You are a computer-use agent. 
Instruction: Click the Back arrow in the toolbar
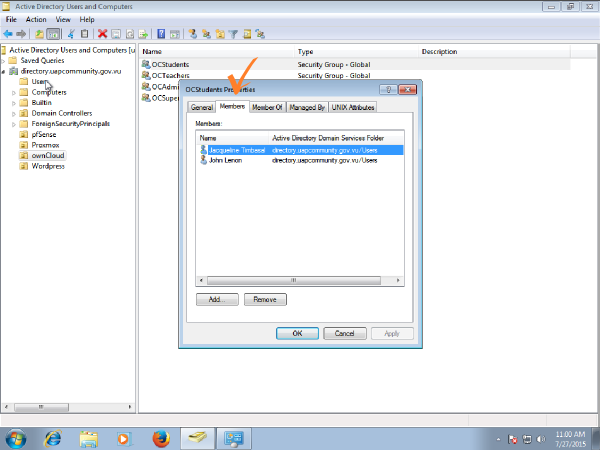(8, 34)
